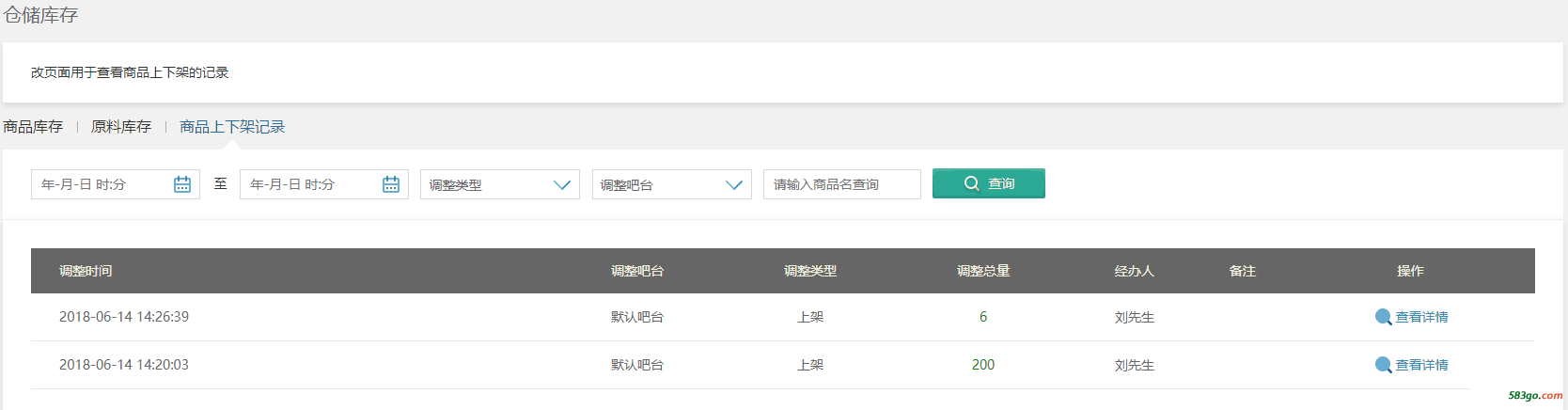Image resolution: width=1568 pixels, height=410 pixels.
Task: Click chevron arrow of 调整吧台 selector
Action: point(734,185)
